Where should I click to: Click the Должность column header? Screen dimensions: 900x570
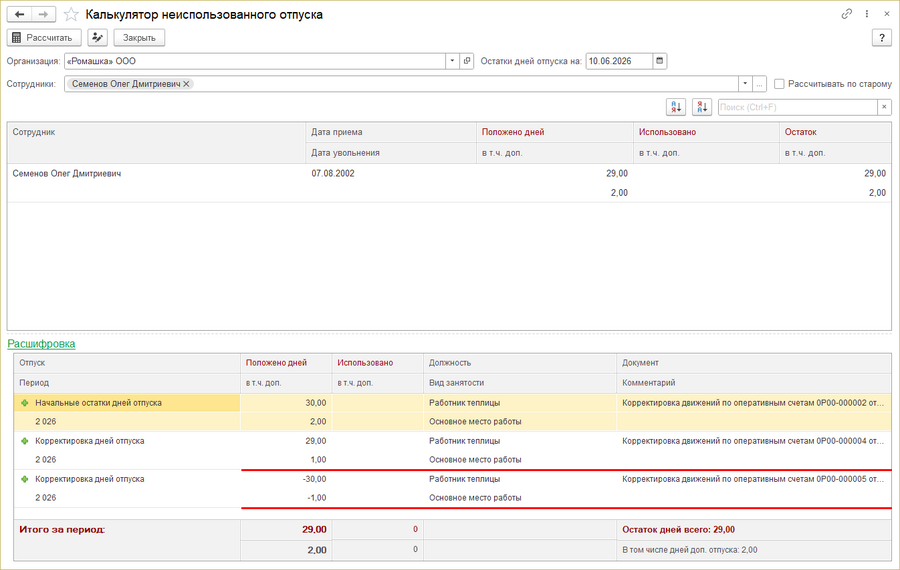520,363
